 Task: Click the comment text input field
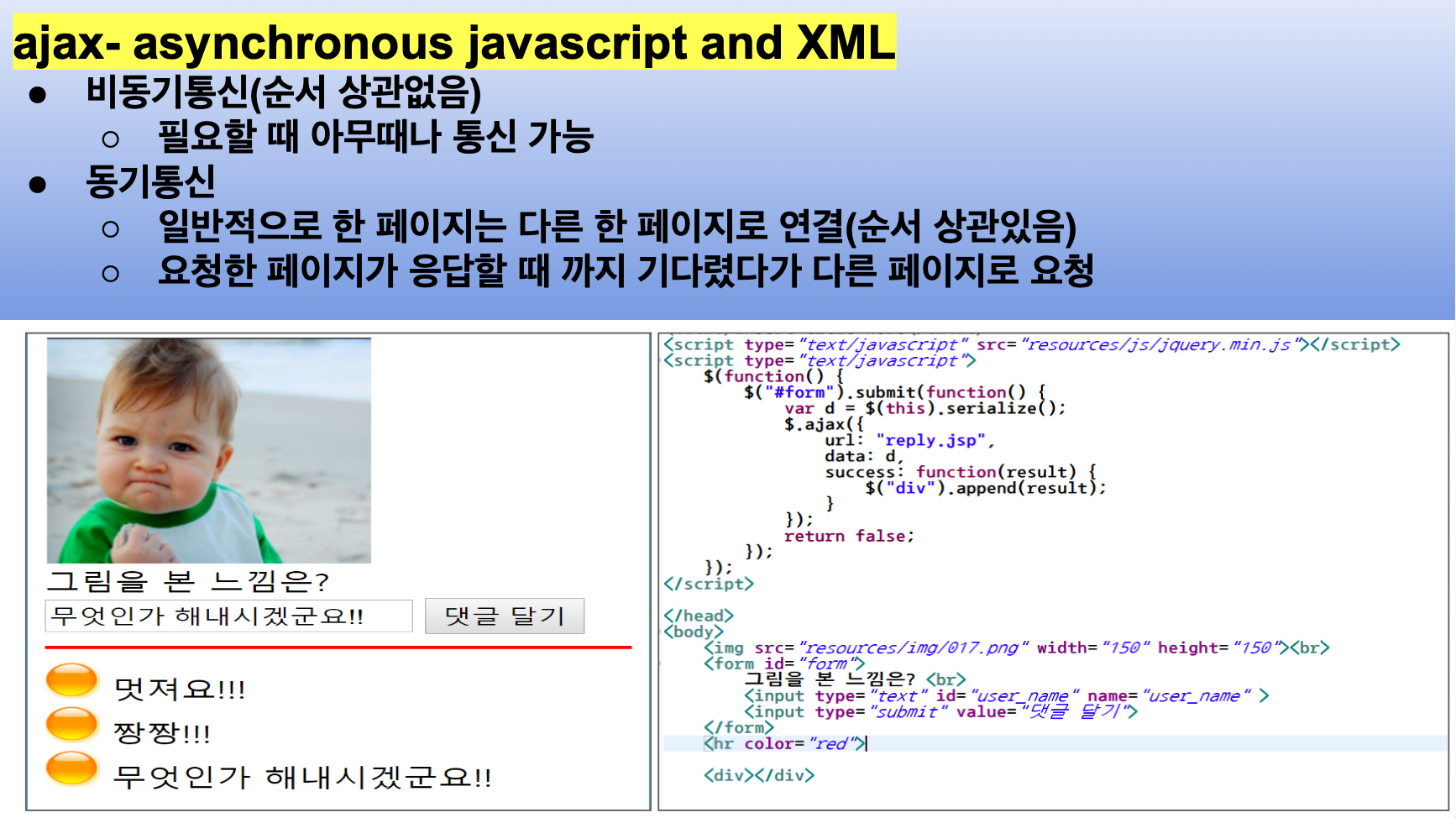point(228,616)
